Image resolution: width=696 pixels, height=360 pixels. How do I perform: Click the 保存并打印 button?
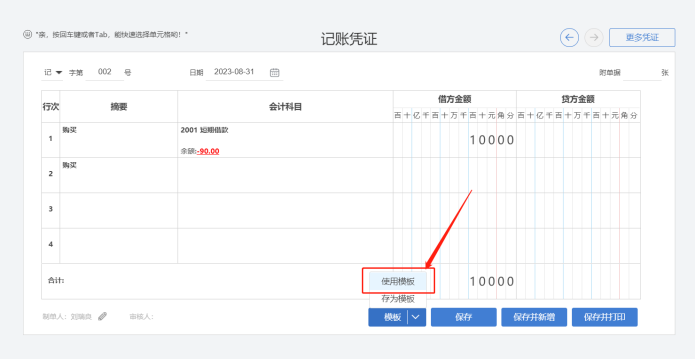point(605,317)
